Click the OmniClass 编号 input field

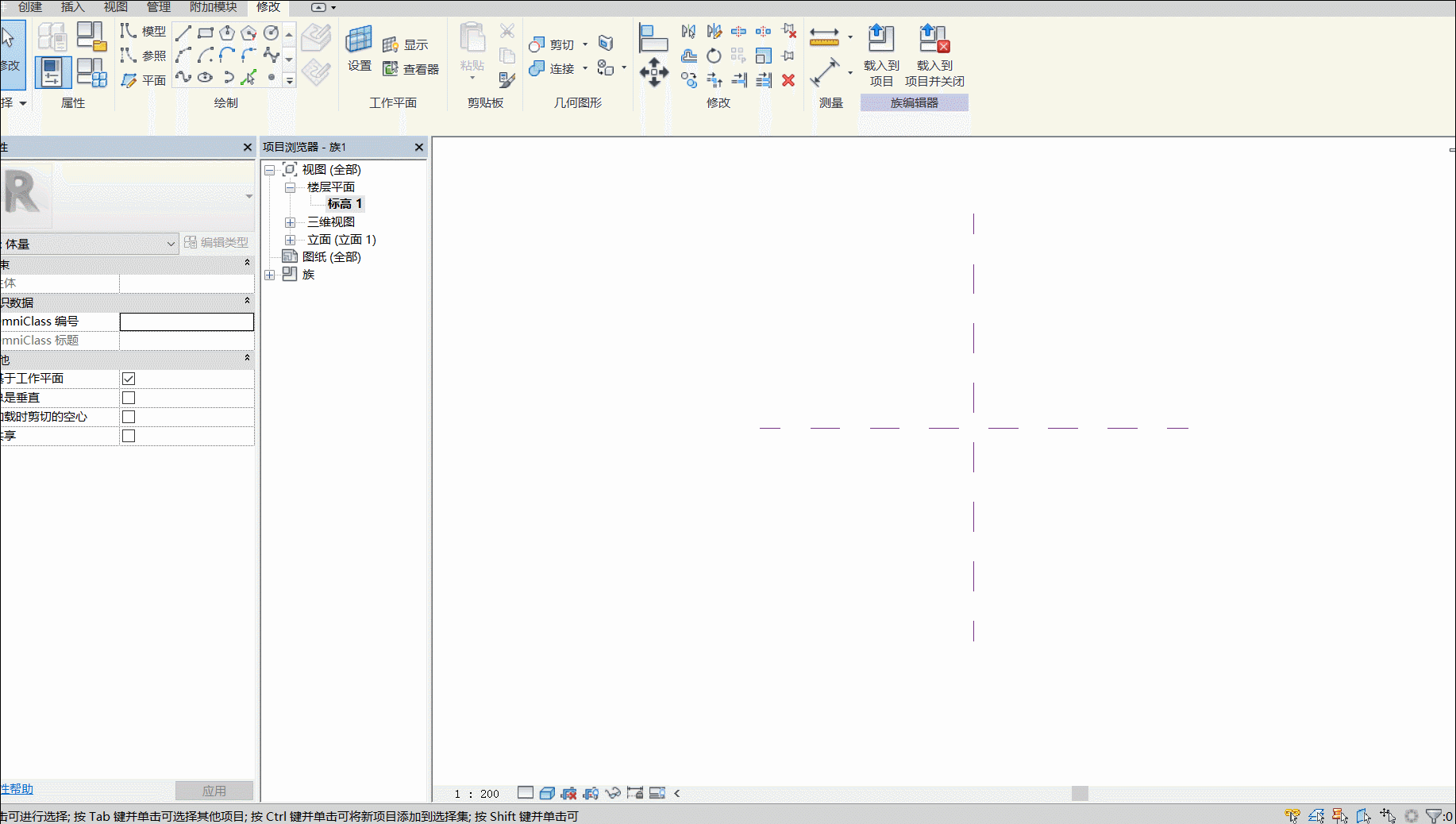click(x=187, y=322)
